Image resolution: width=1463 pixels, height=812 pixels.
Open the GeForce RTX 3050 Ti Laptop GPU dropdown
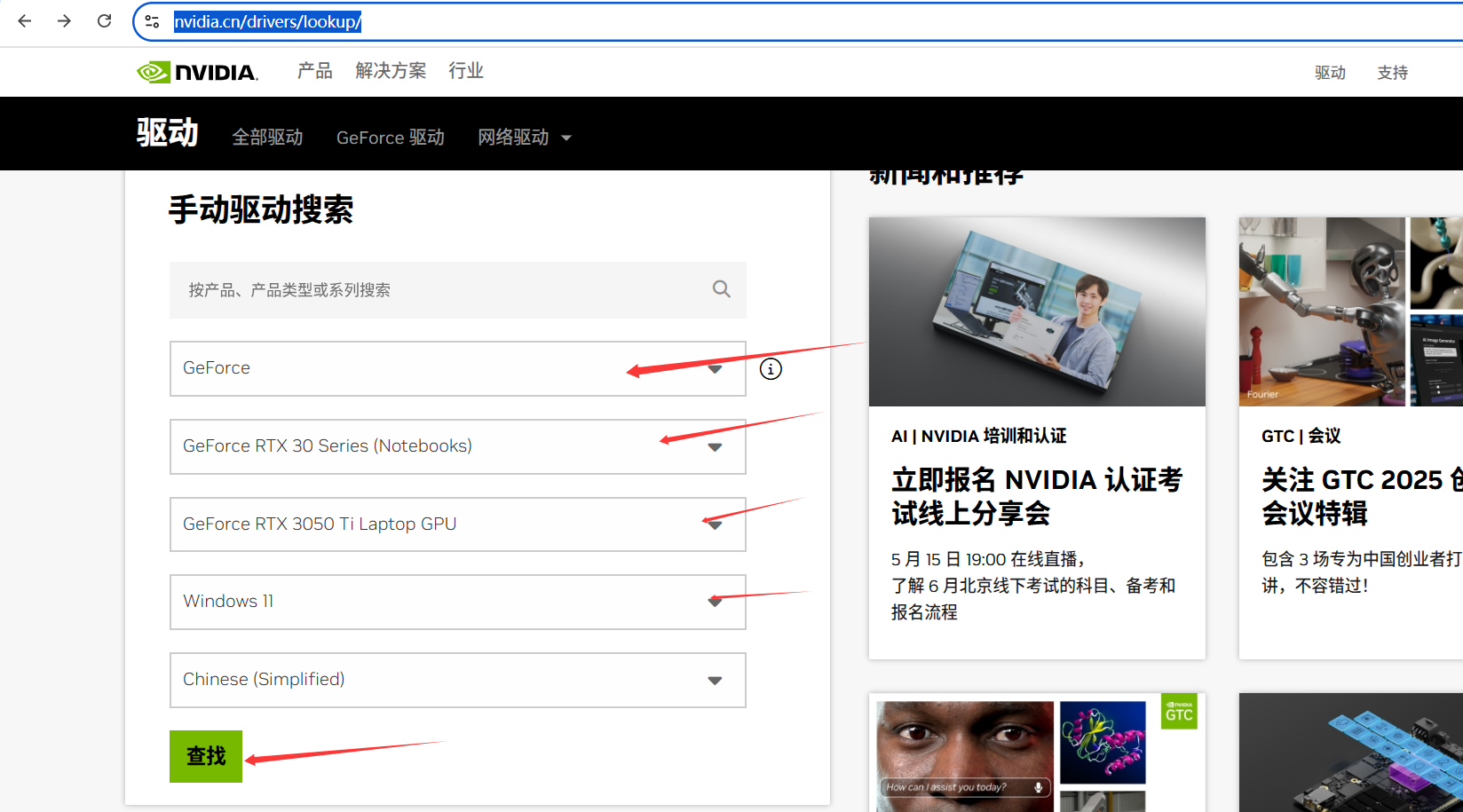(457, 524)
